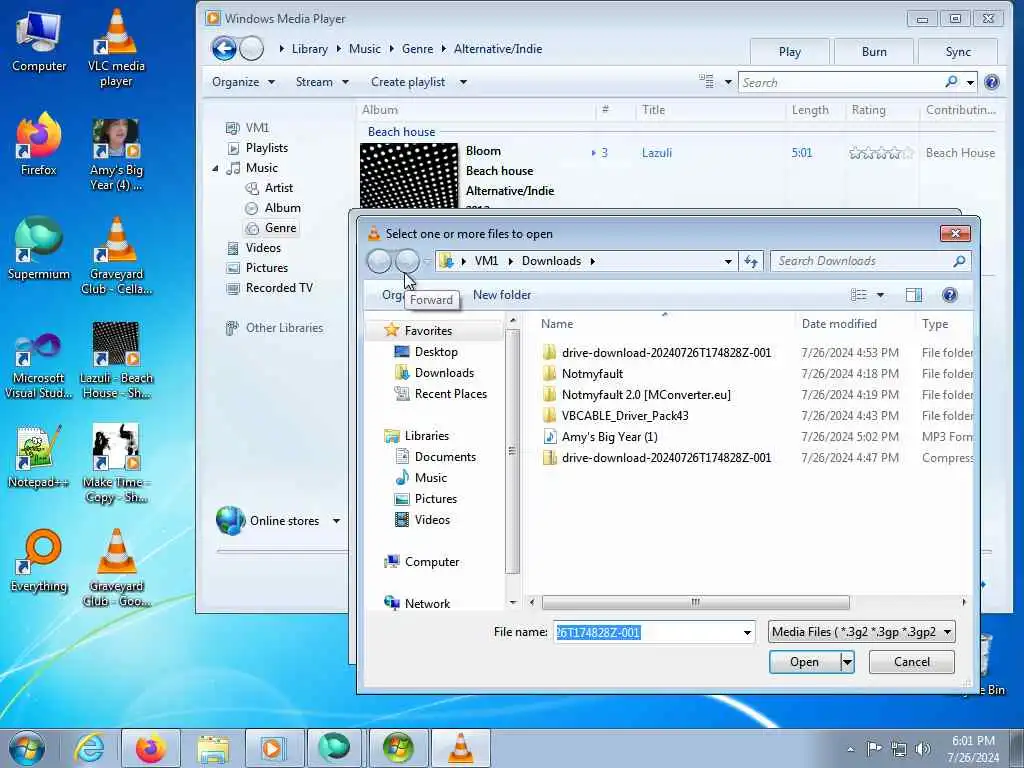Click the Media Player search magnifier icon
This screenshot has height=768, width=1024.
click(x=952, y=82)
